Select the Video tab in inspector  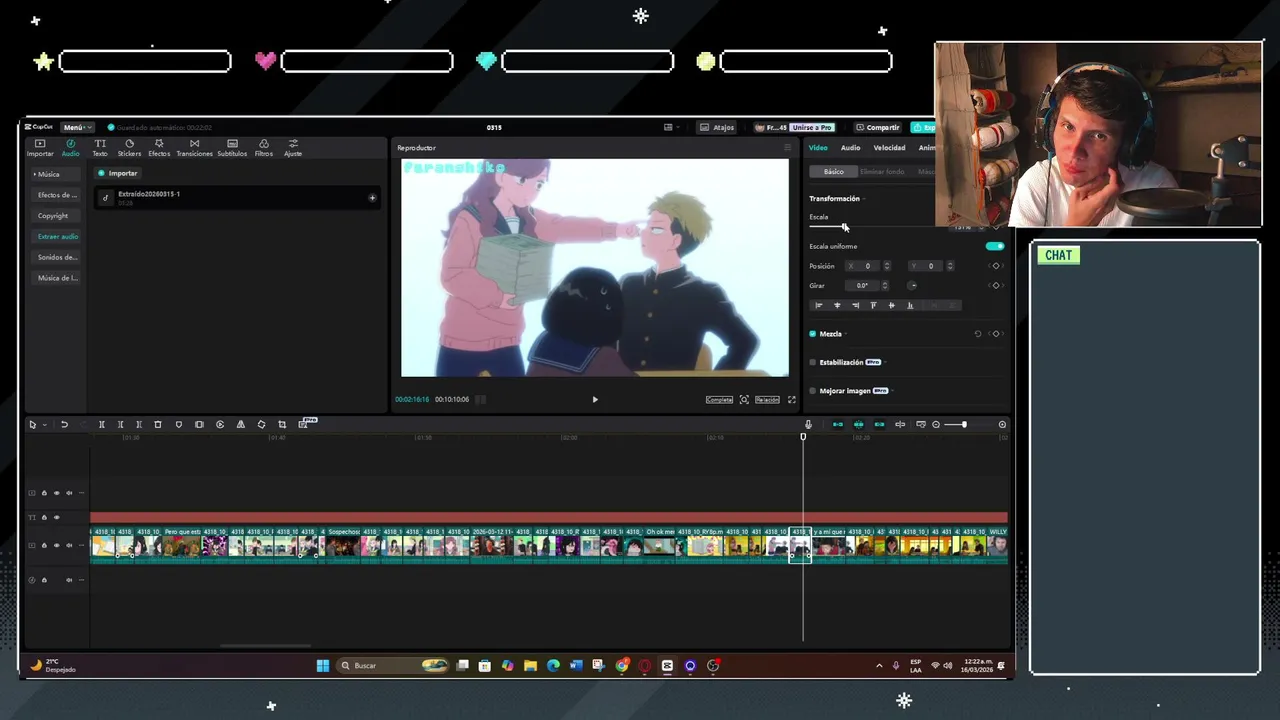[818, 148]
